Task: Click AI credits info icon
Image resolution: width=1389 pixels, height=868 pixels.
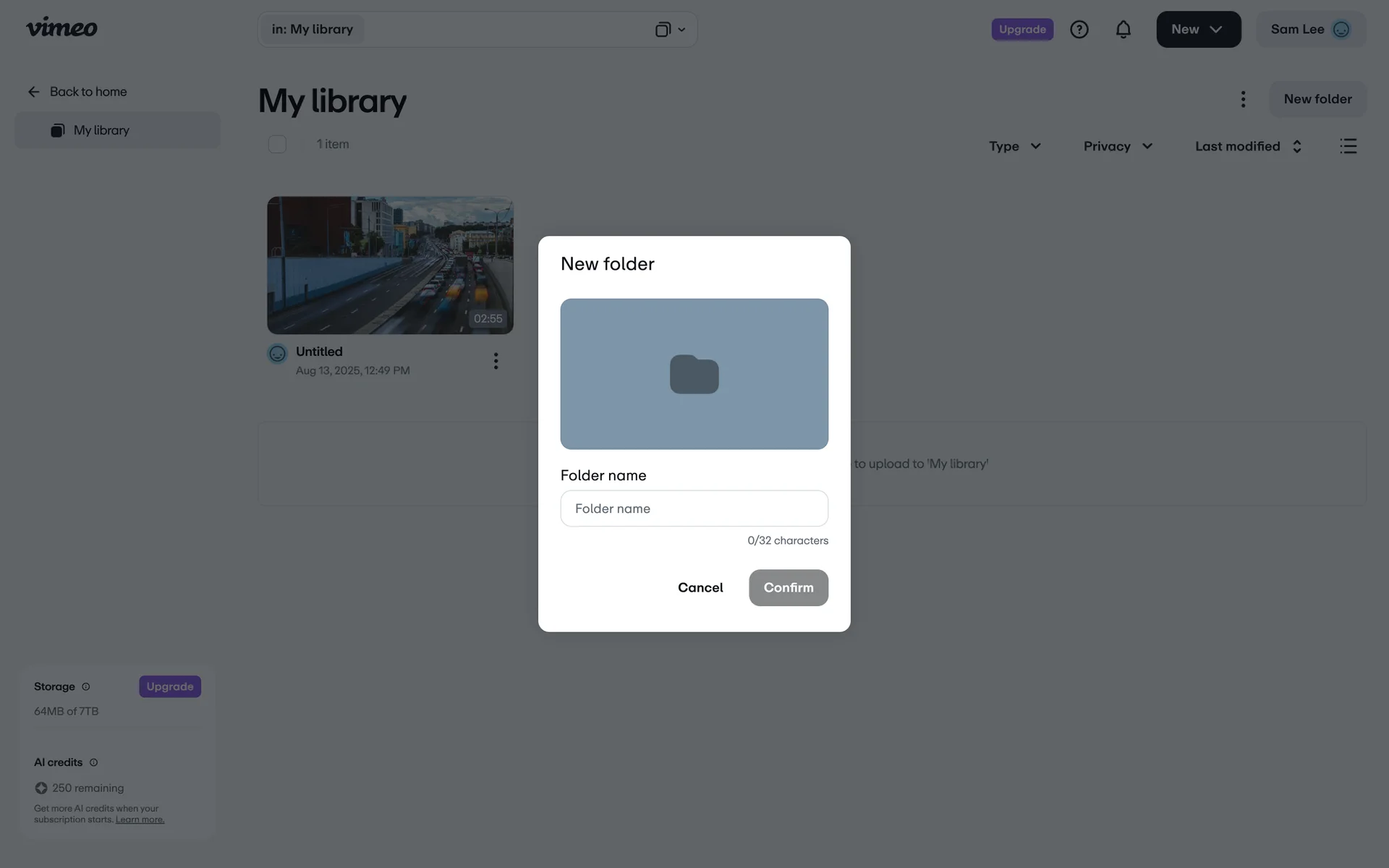Action: [93, 762]
